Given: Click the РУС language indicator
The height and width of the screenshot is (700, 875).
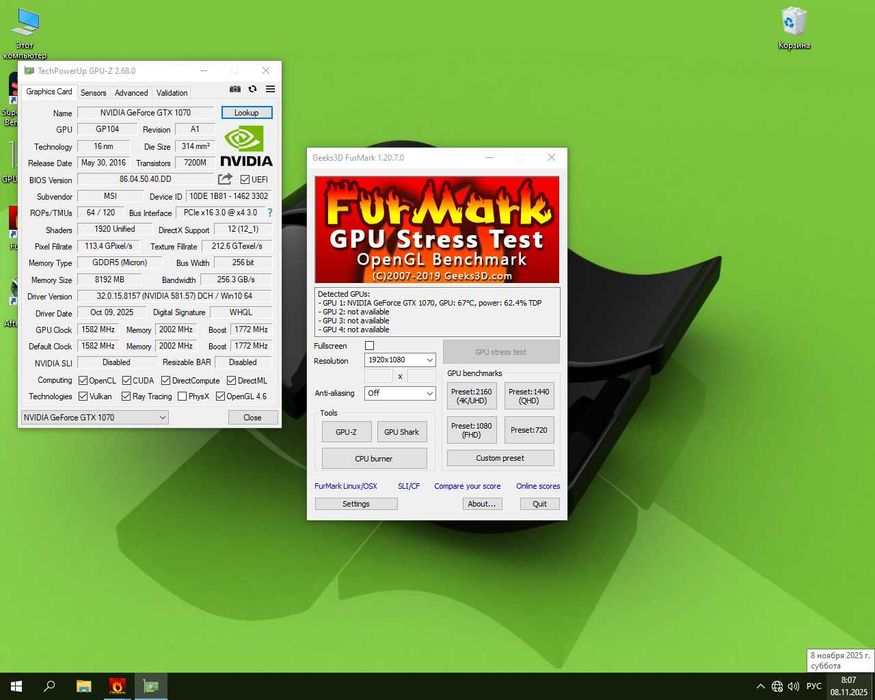Looking at the screenshot, I should click(x=814, y=686).
